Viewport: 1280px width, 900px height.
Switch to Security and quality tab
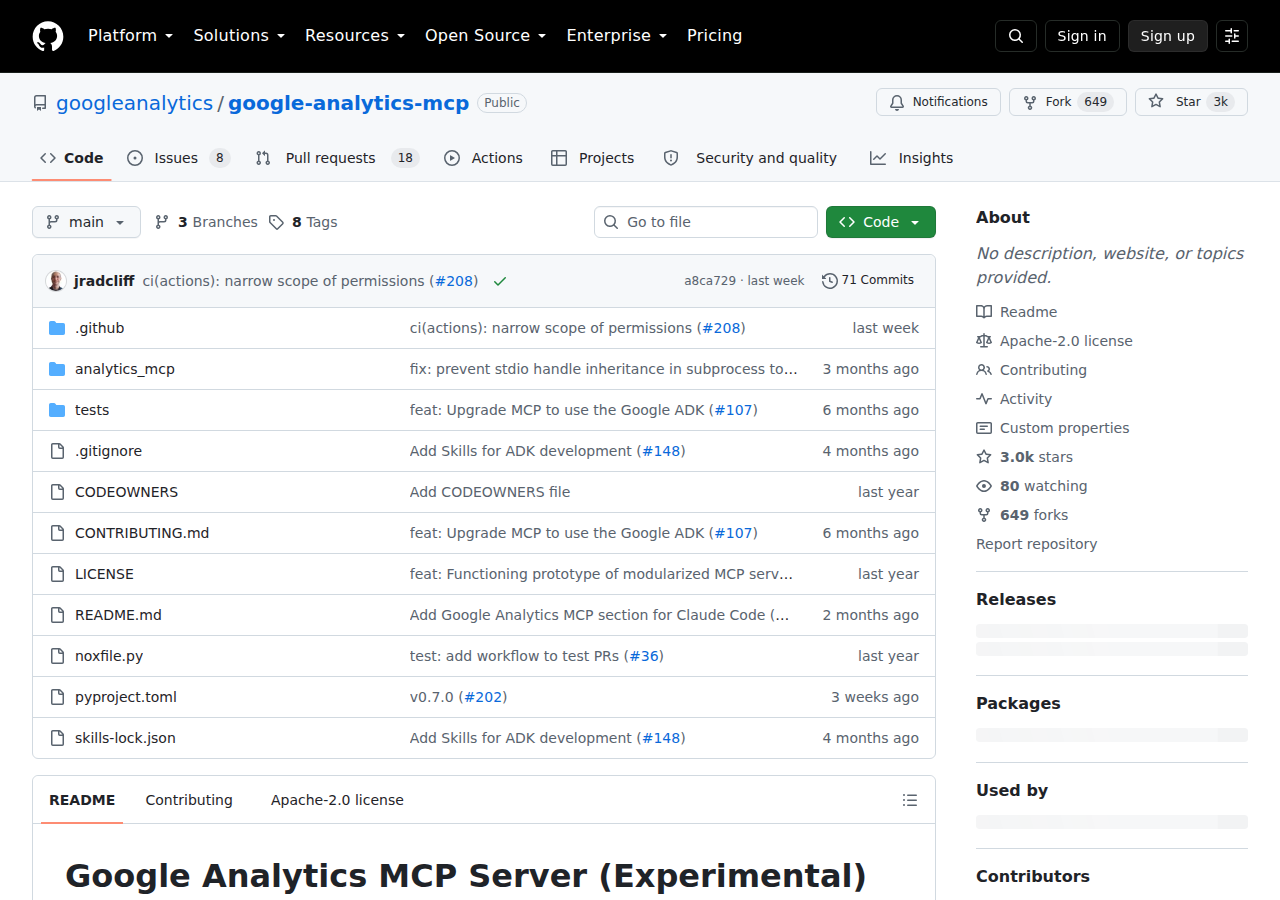[750, 158]
